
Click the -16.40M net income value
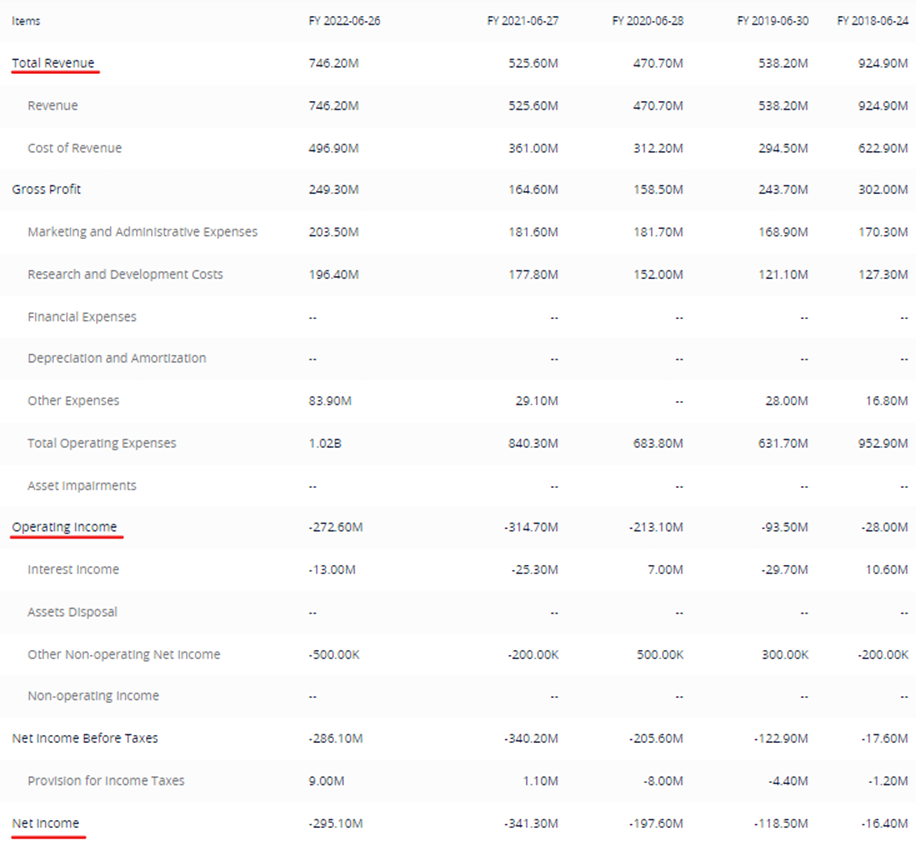click(885, 823)
